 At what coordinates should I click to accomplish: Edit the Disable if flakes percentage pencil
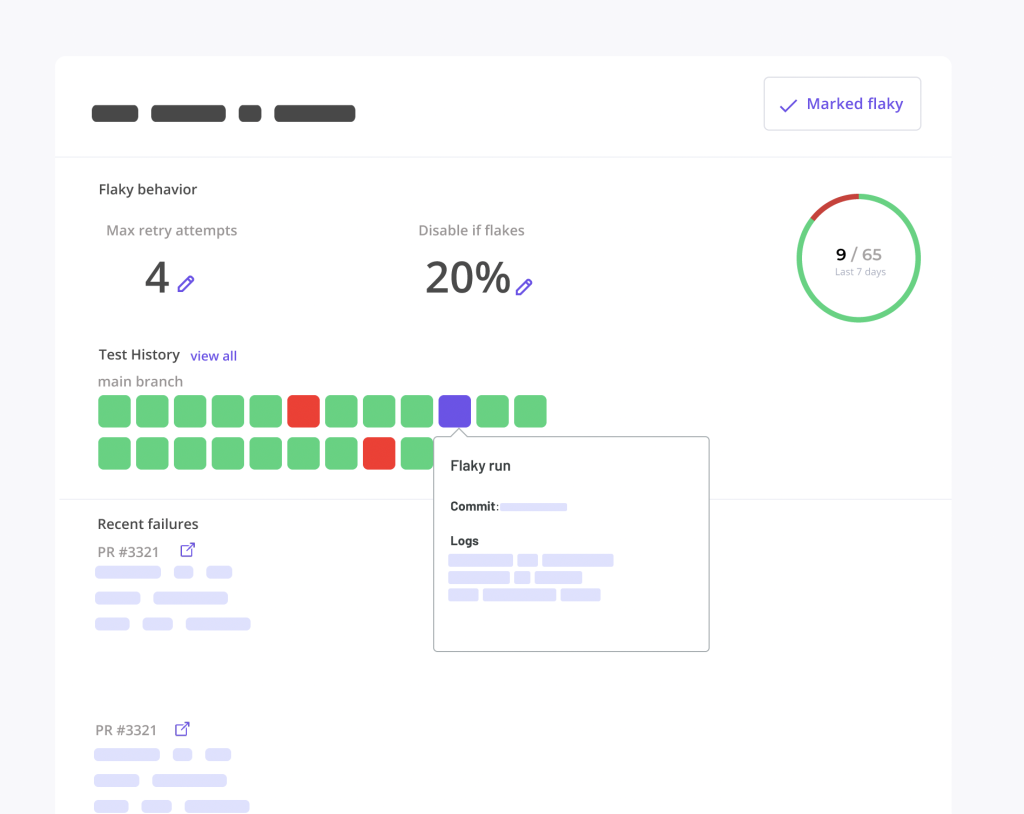[x=524, y=287]
